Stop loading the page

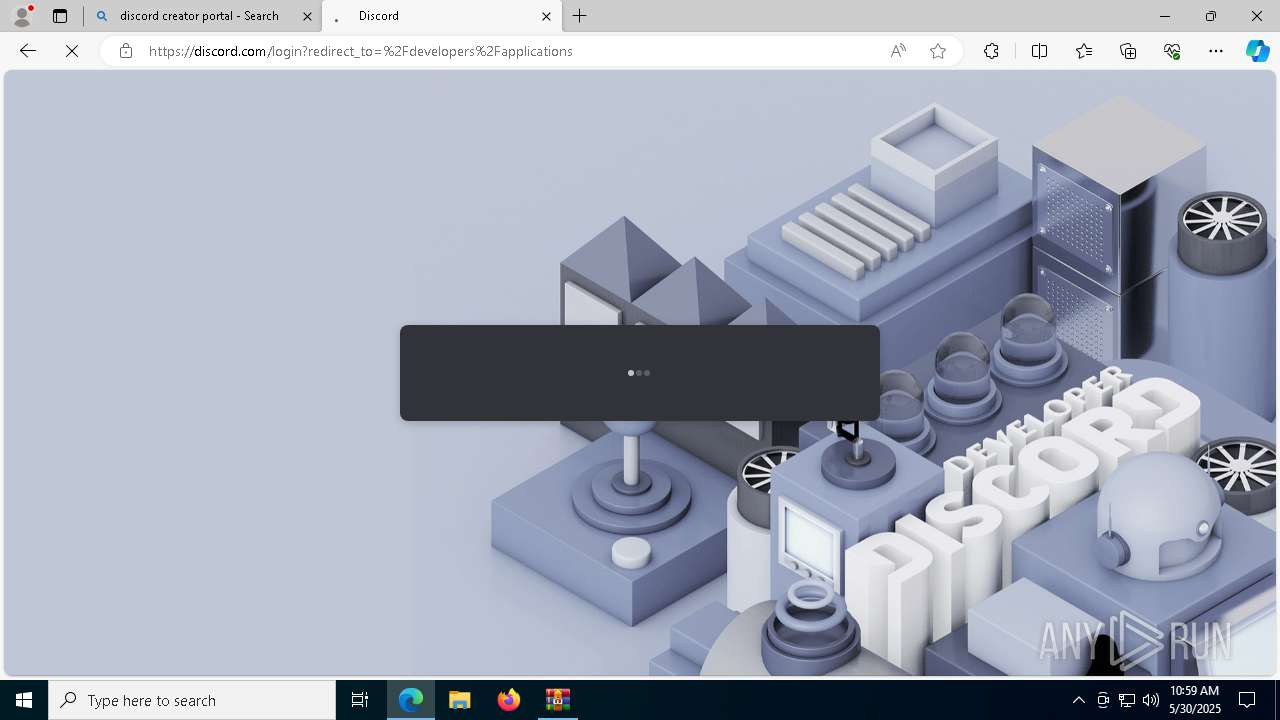(72, 51)
